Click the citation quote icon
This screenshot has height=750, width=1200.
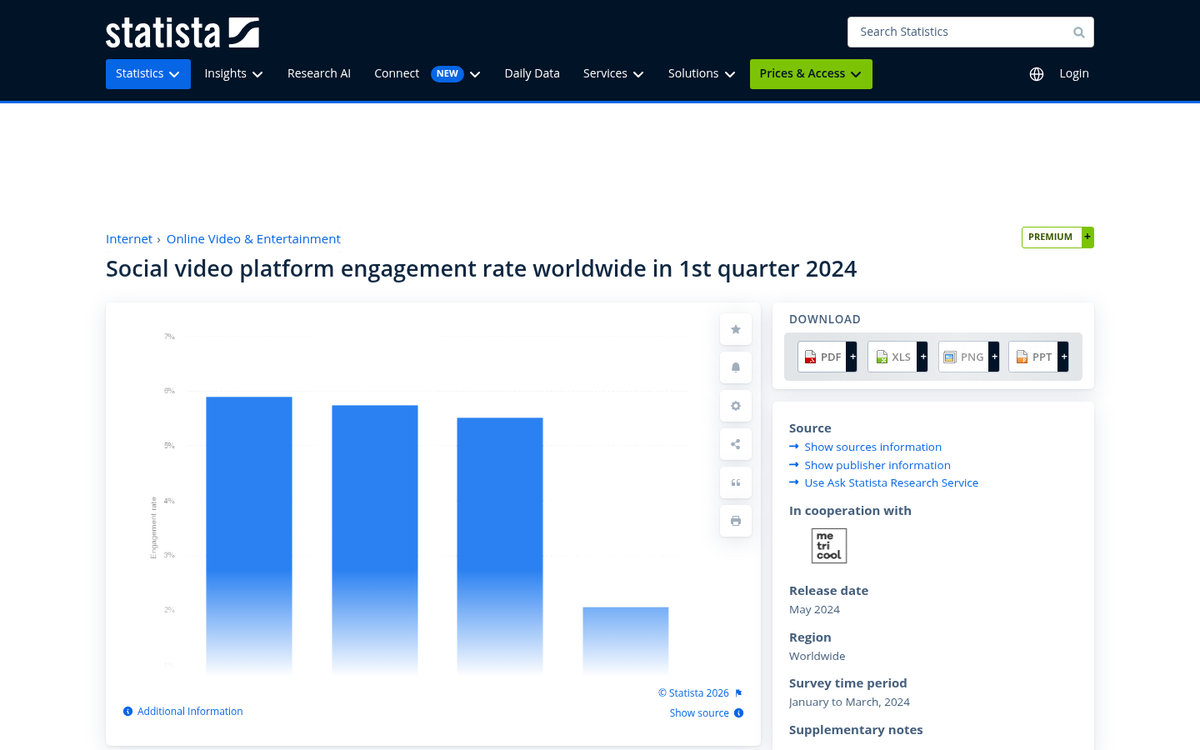pos(735,483)
